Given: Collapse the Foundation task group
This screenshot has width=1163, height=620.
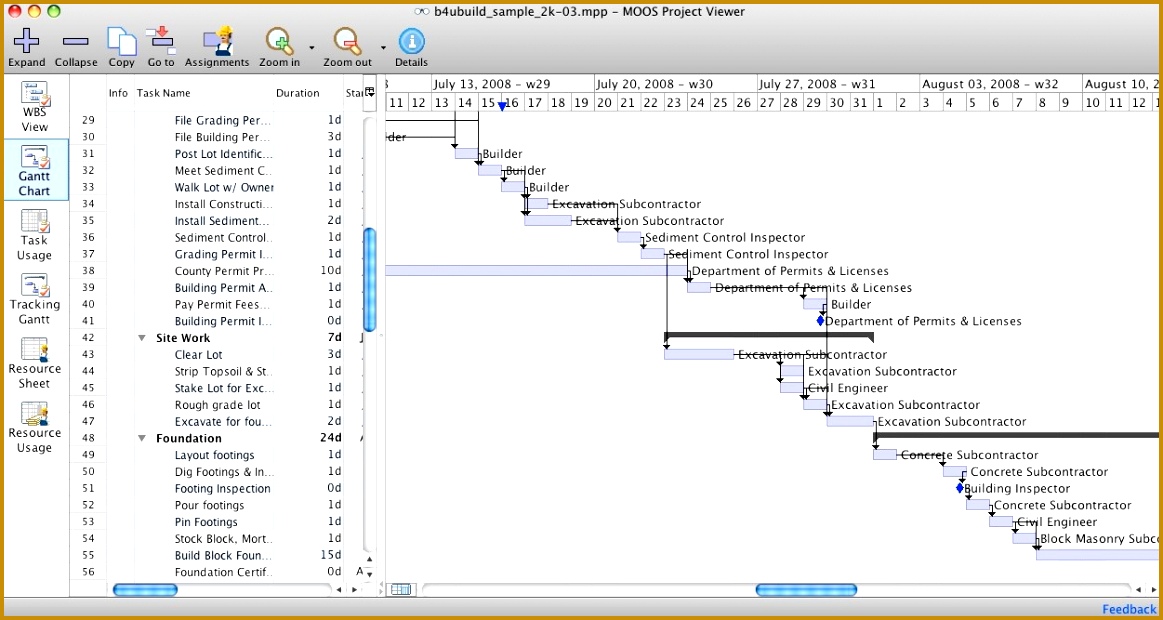Looking at the screenshot, I should [x=141, y=438].
